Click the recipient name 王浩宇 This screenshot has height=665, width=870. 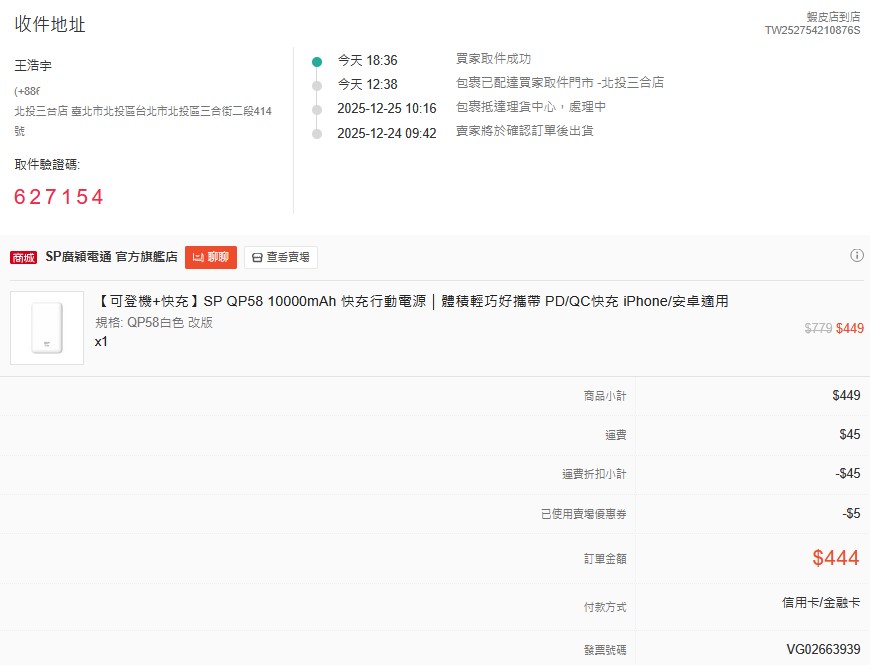[x=33, y=66]
